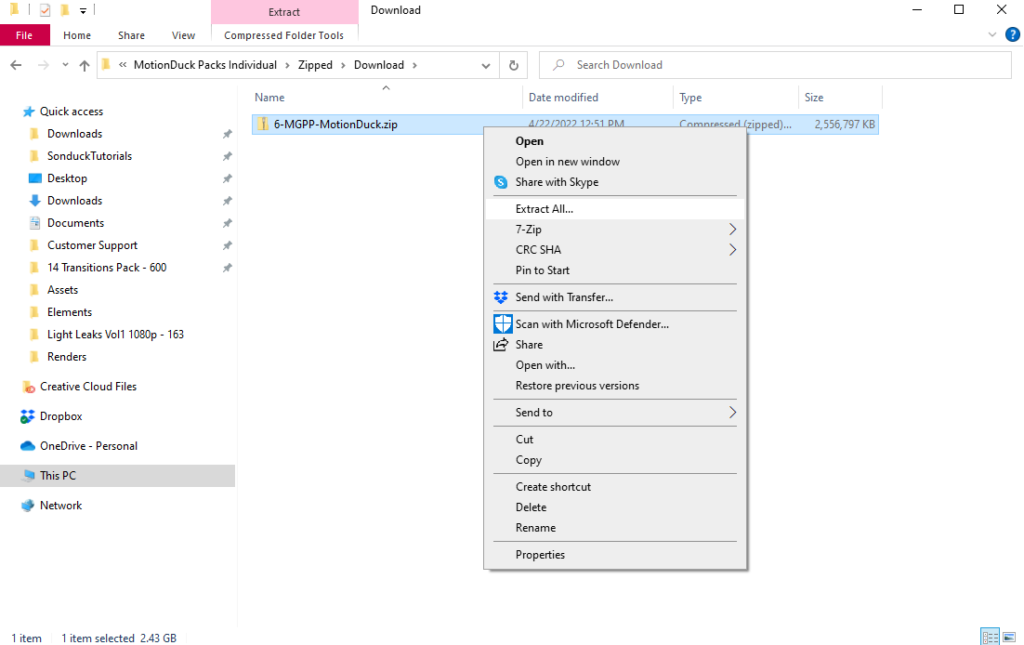Click the Dropbox icon in sidebar
This screenshot has height=645, width=1024.
coord(28,416)
